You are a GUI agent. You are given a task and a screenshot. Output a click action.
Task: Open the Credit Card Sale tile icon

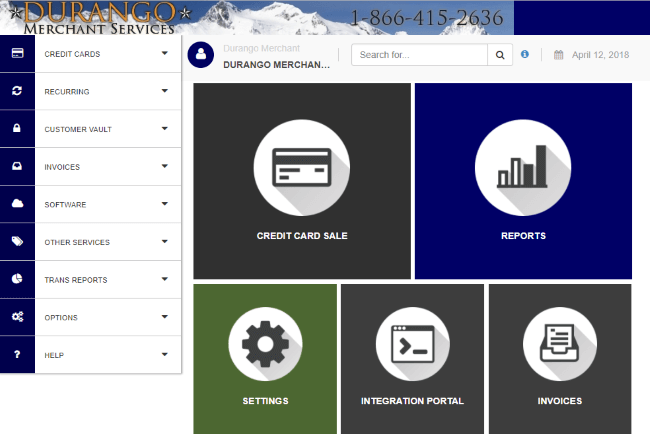(302, 167)
